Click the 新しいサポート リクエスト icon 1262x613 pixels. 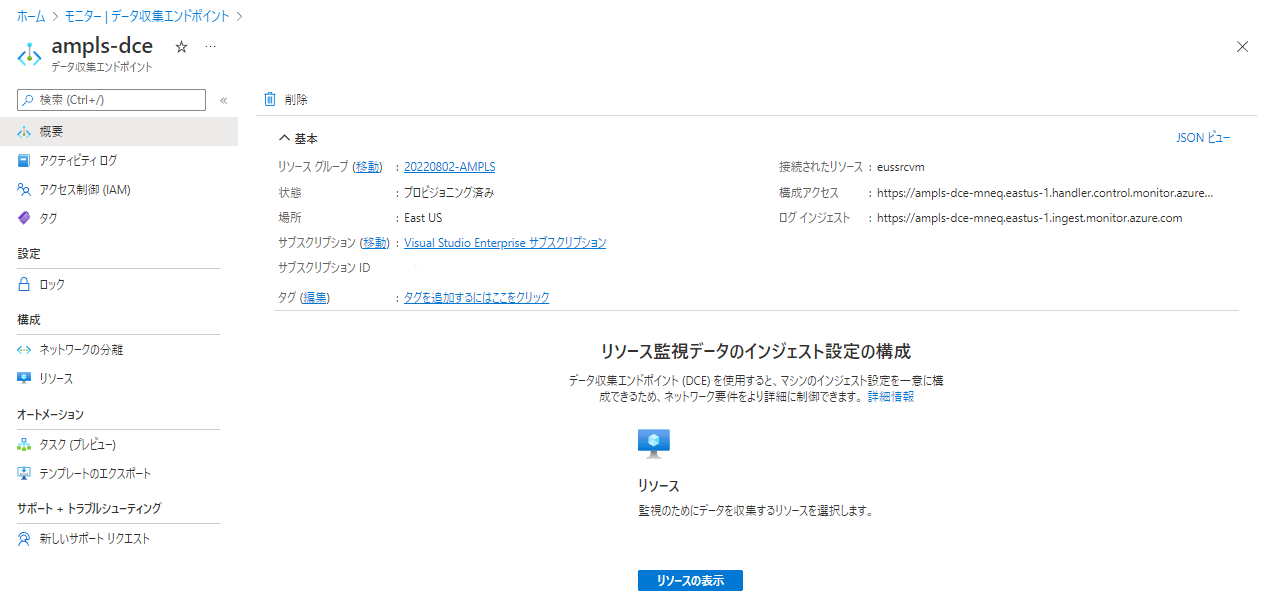coord(25,539)
